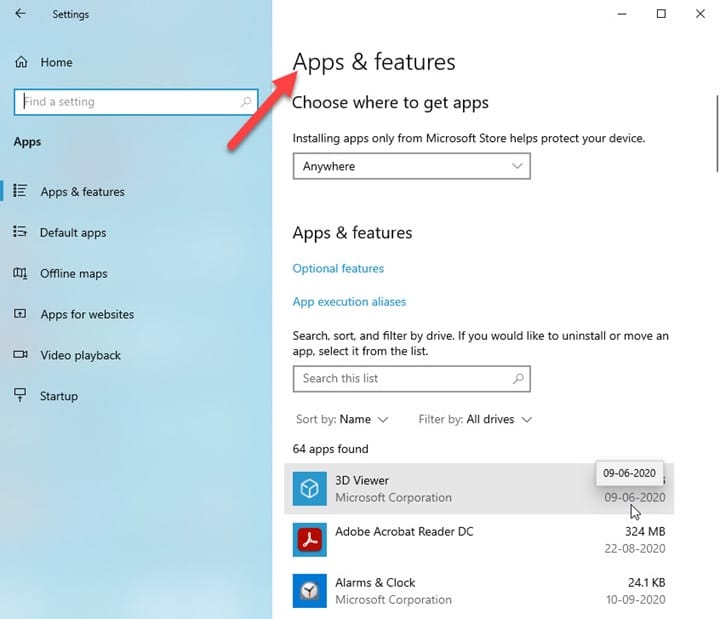Click the 64 apps found text
Viewport: 720px width, 619px height.
click(x=331, y=449)
